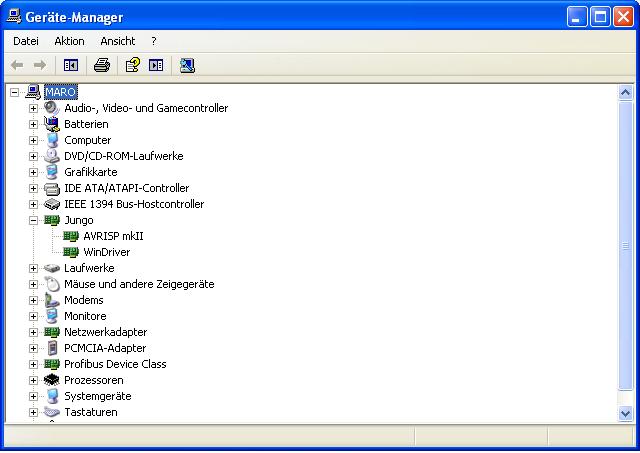Open the Ansicht menu
The image size is (640, 453).
pyautogui.click(x=118, y=41)
